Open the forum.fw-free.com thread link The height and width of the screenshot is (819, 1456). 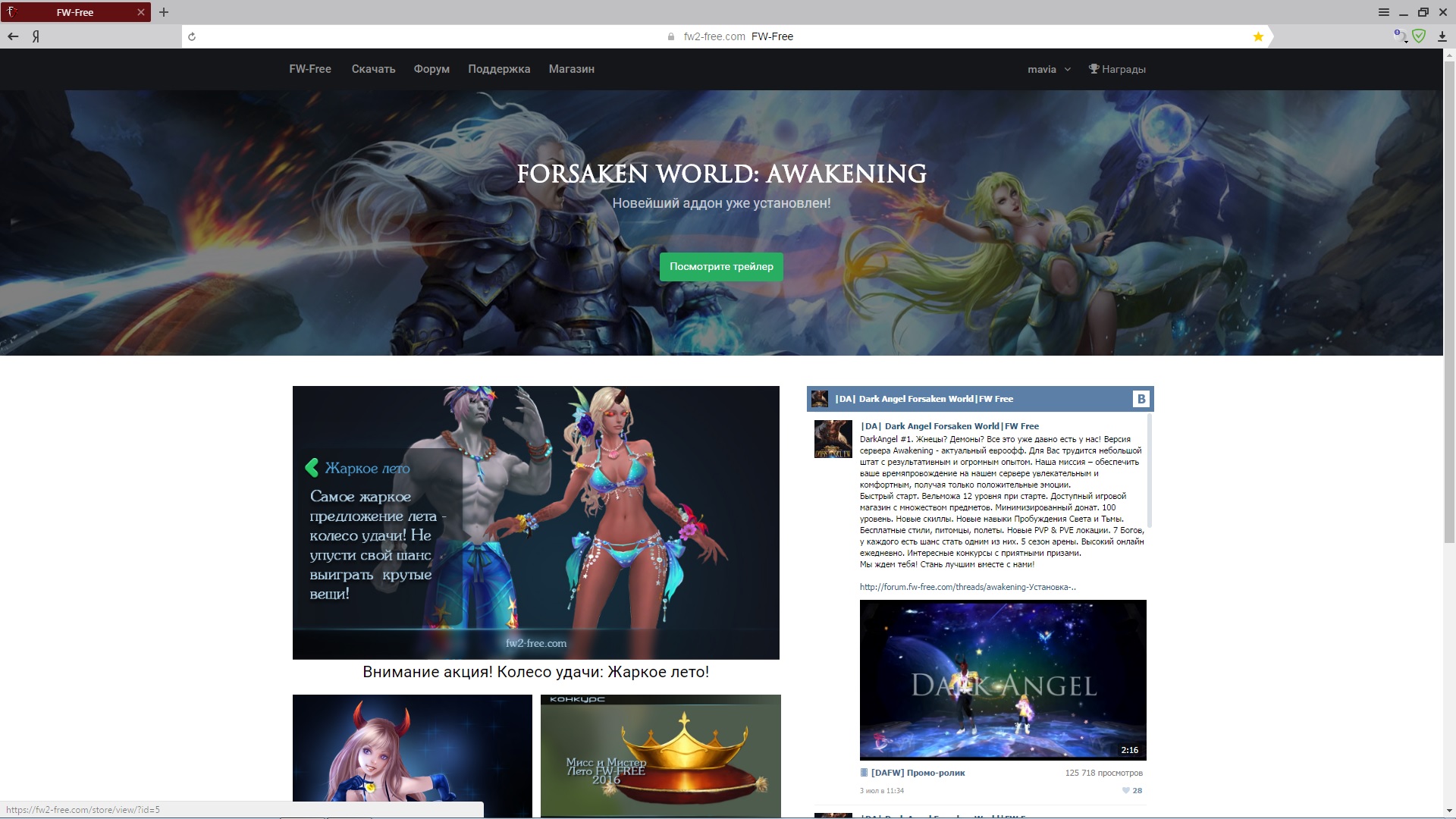click(x=968, y=587)
